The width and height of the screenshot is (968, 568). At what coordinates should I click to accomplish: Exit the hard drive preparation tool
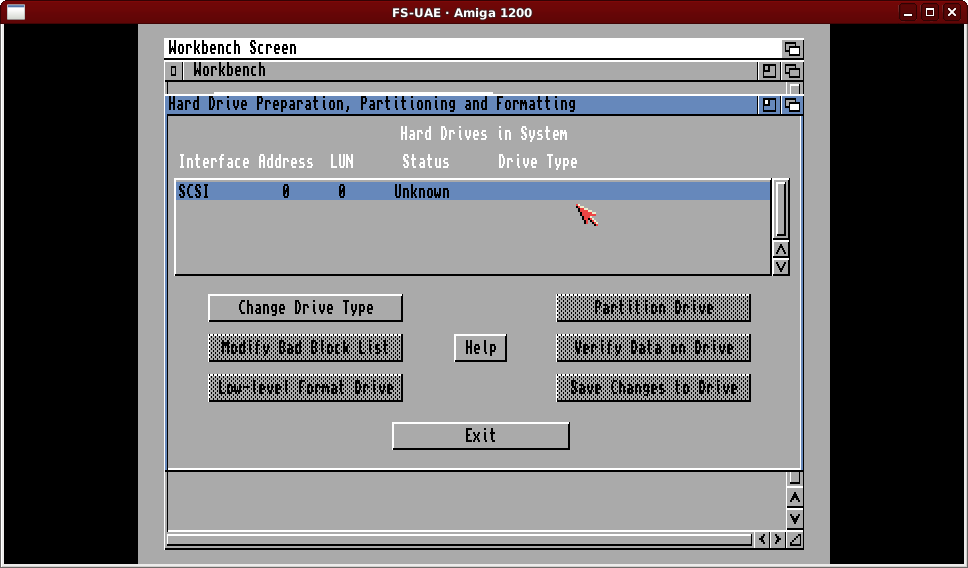pyautogui.click(x=480, y=435)
